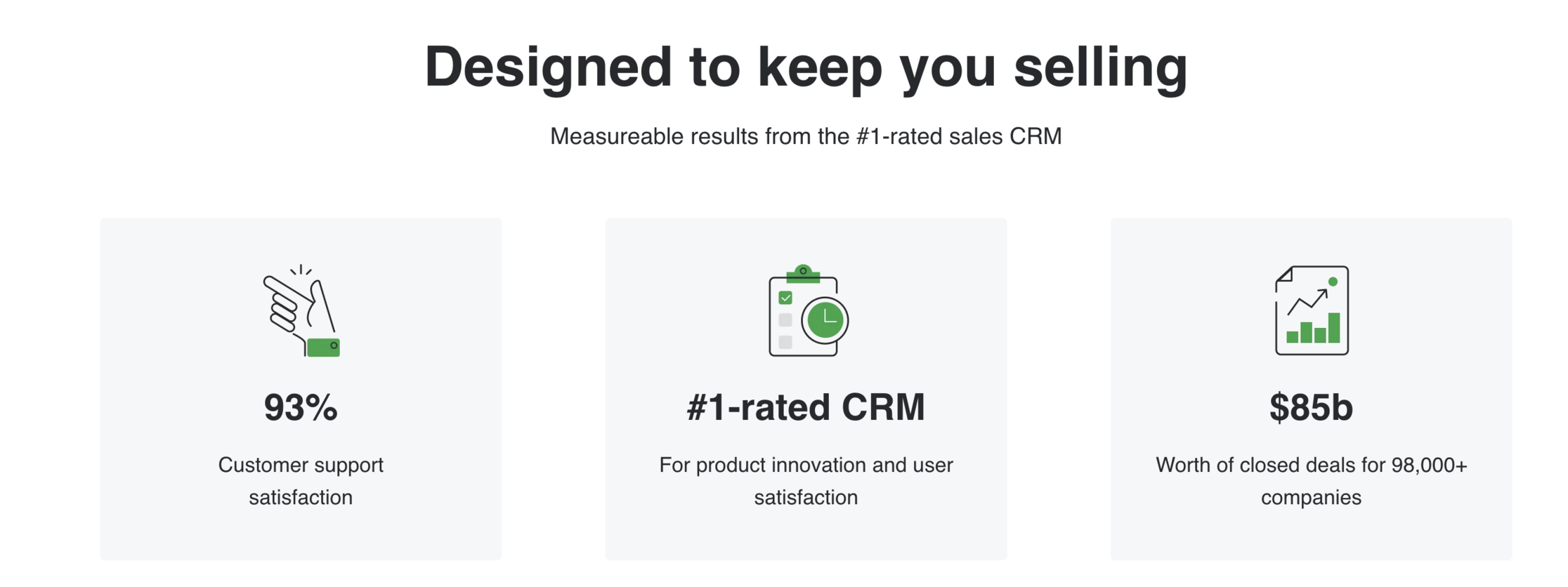1568x587 pixels.
Task: Click the bottom gray box on the clipboard
Action: click(x=785, y=342)
